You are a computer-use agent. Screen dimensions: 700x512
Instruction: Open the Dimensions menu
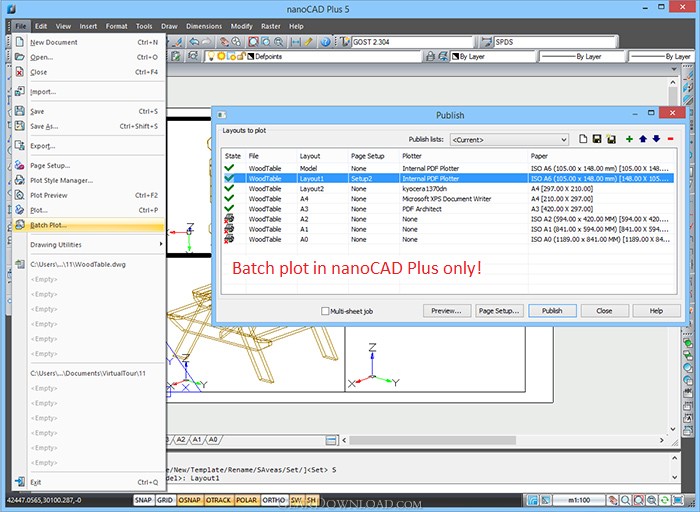click(204, 26)
